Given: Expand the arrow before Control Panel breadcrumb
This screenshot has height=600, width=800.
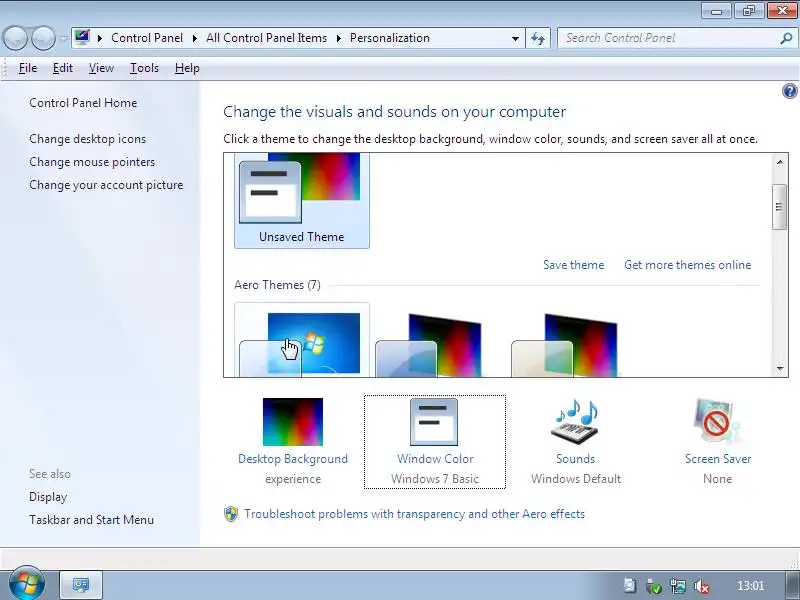Looking at the screenshot, I should [x=99, y=38].
